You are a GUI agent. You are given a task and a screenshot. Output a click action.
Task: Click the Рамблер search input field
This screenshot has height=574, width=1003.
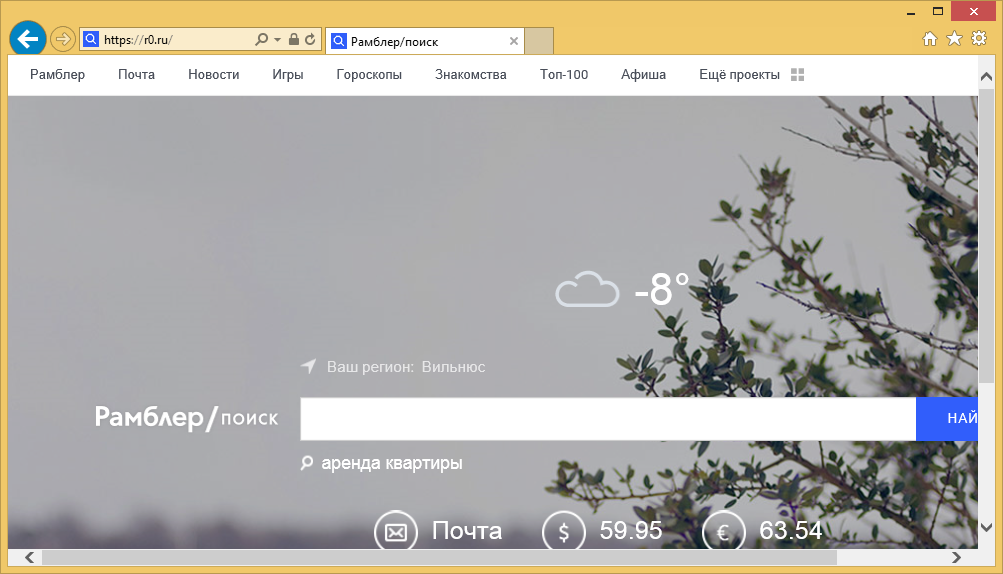[607, 419]
